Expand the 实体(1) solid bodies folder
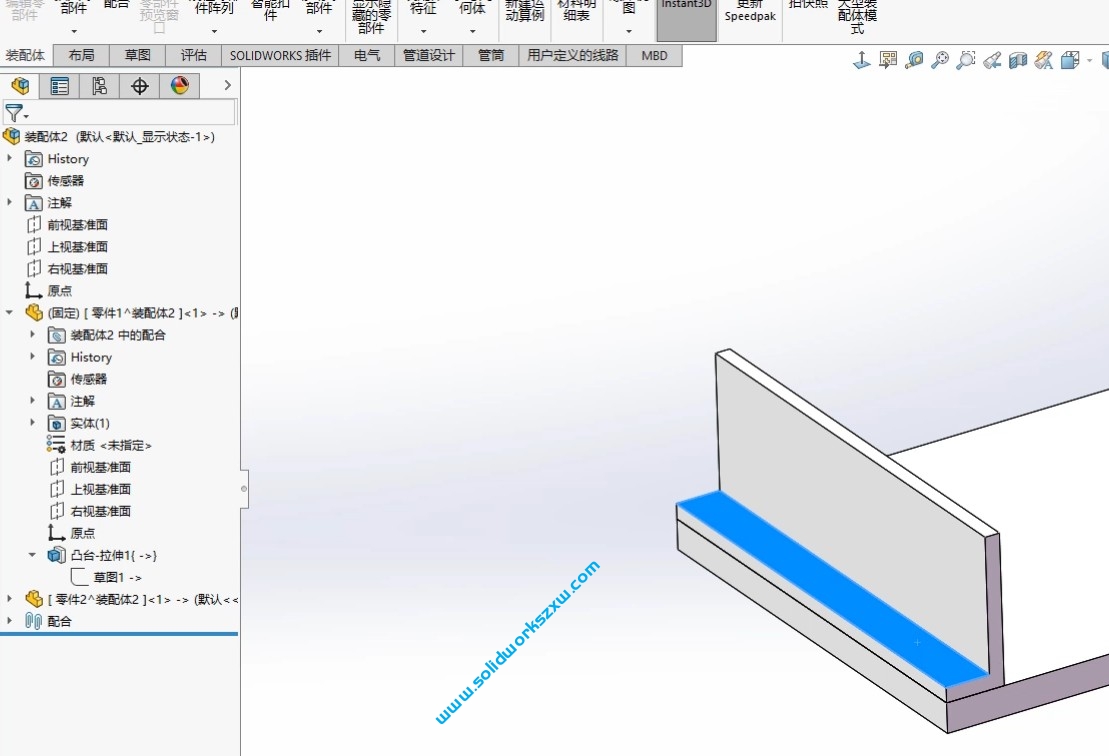Image resolution: width=1109 pixels, height=756 pixels. coord(33,423)
